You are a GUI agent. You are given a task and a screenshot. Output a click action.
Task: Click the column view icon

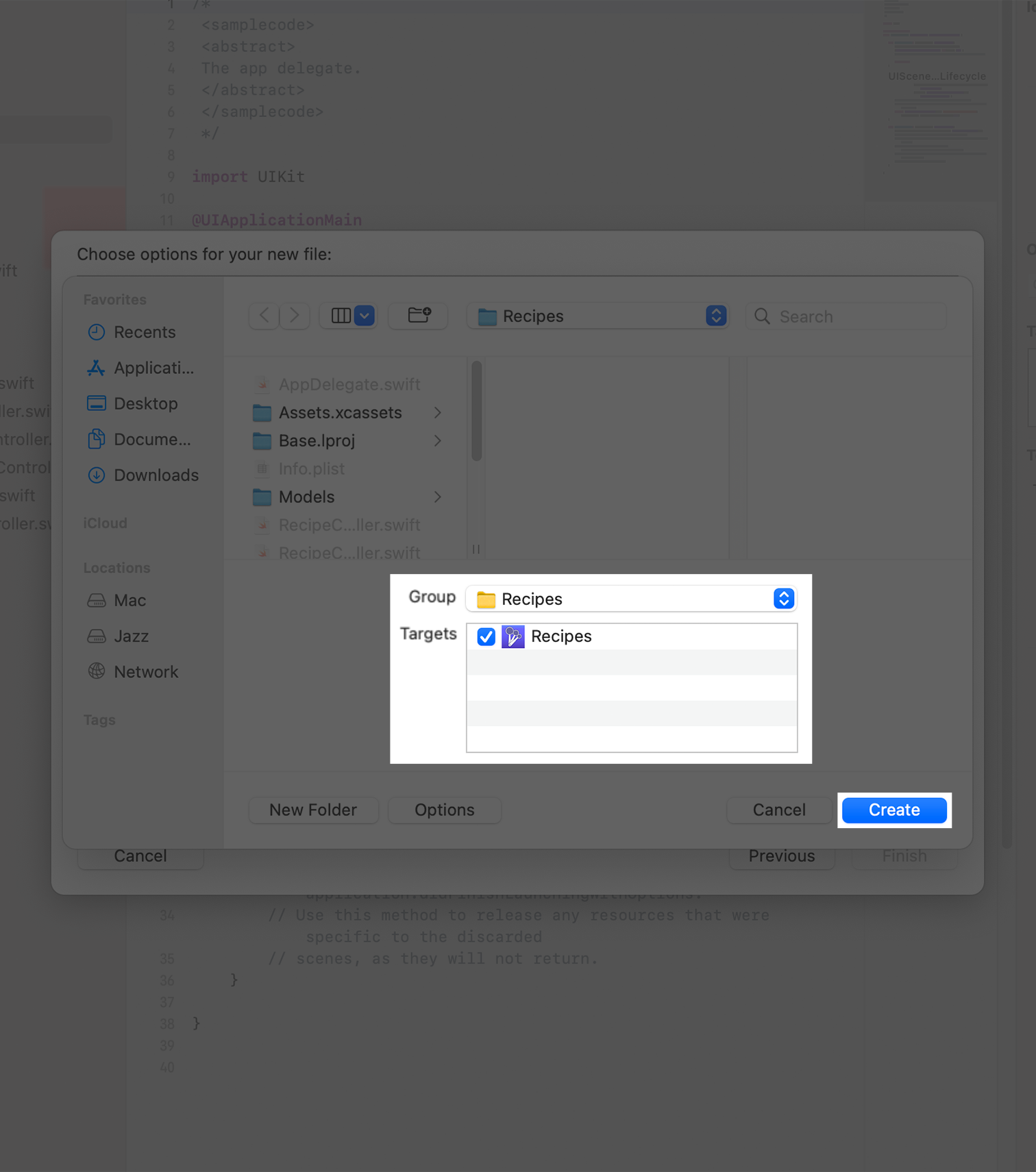pyautogui.click(x=341, y=316)
